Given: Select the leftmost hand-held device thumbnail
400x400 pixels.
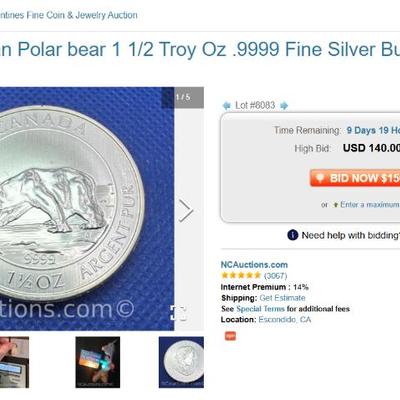Looking at the screenshot, I should [14, 362].
